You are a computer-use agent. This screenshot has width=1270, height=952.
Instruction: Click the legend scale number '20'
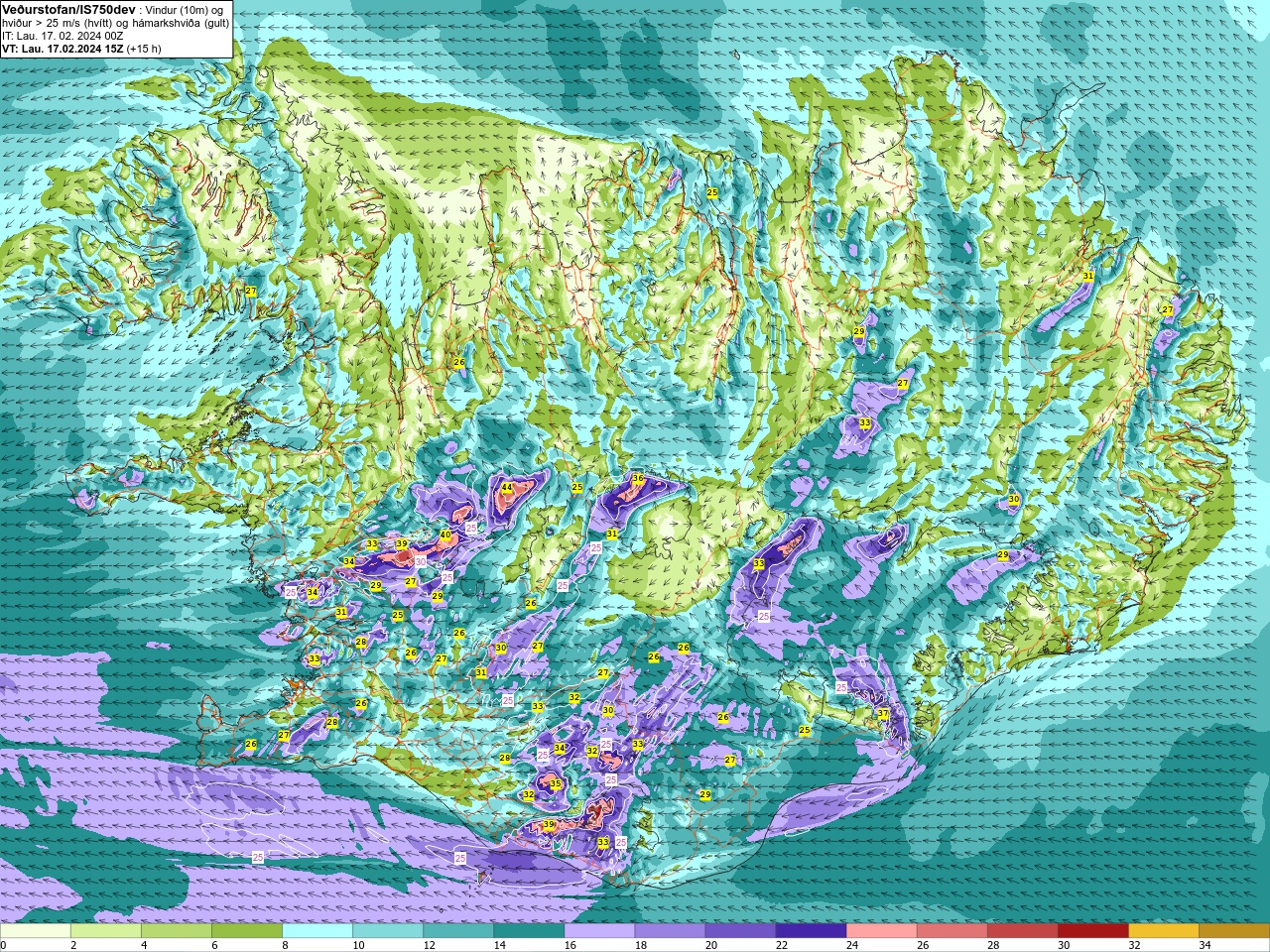click(x=710, y=945)
